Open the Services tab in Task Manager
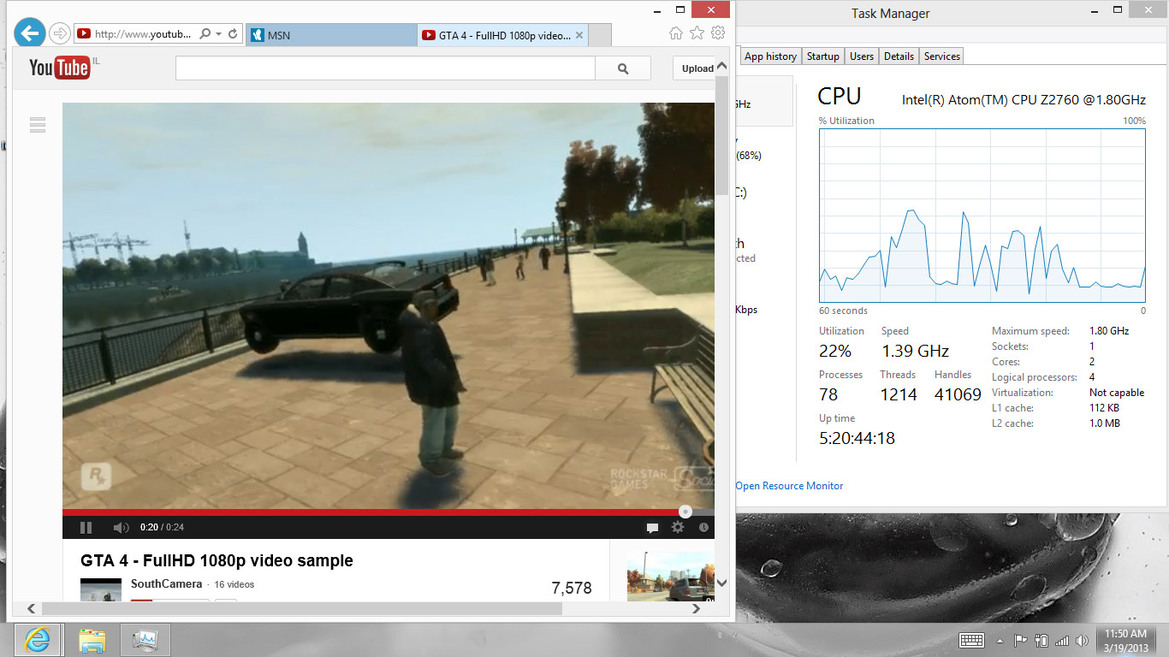Screen dimensions: 1169x657 click(942, 56)
